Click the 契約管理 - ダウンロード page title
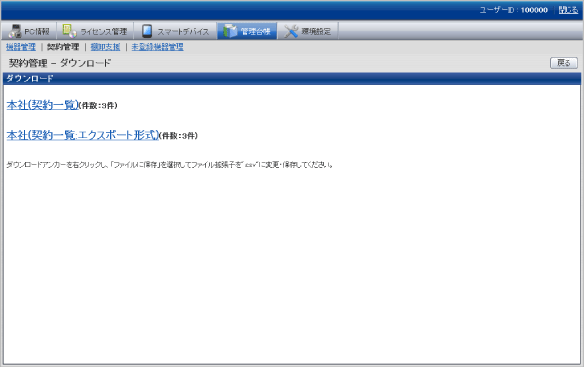This screenshot has width=584, height=367. (x=60, y=63)
